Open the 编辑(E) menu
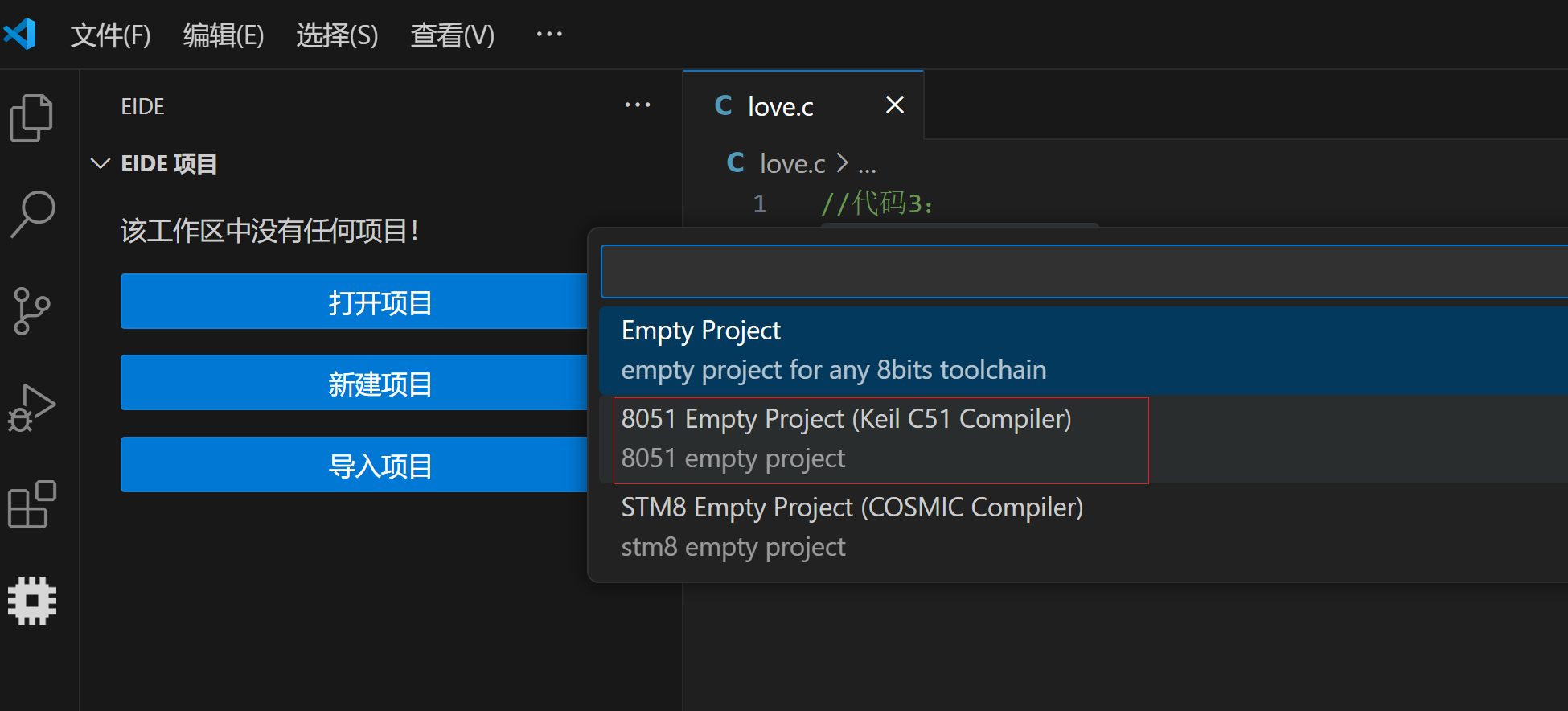 pos(224,35)
